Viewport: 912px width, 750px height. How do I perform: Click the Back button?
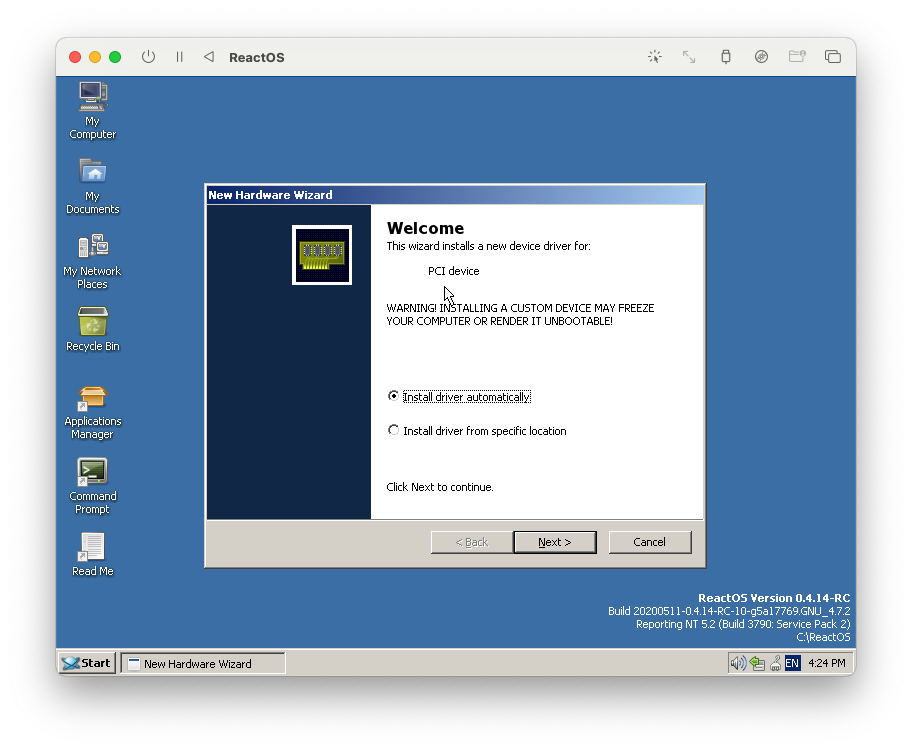point(470,542)
